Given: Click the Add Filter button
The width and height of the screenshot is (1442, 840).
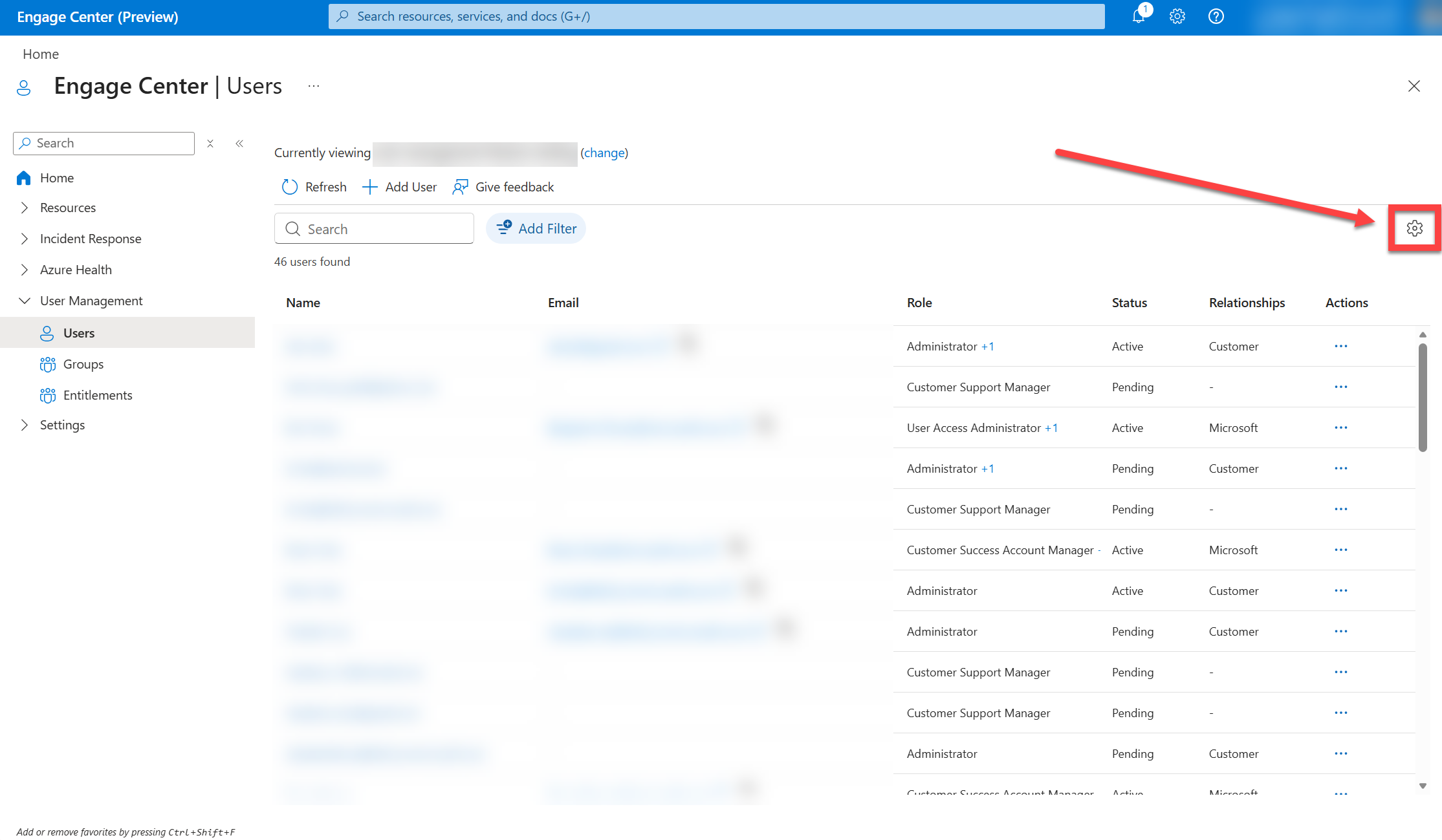Looking at the screenshot, I should (536, 228).
